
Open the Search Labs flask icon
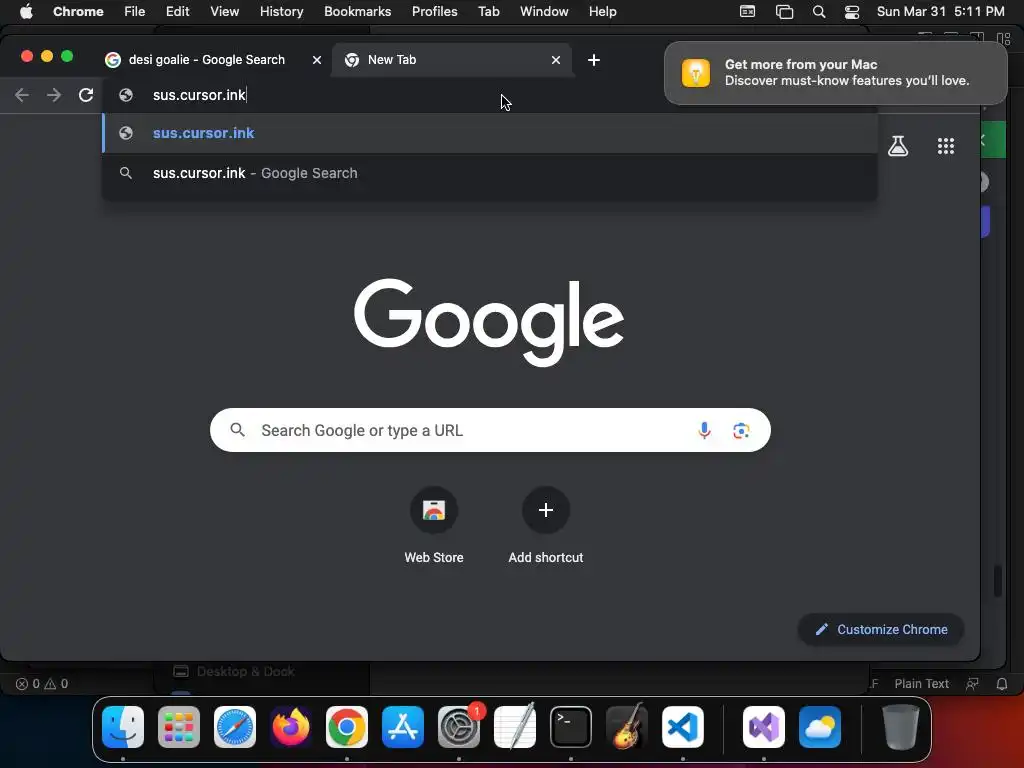[x=898, y=146]
